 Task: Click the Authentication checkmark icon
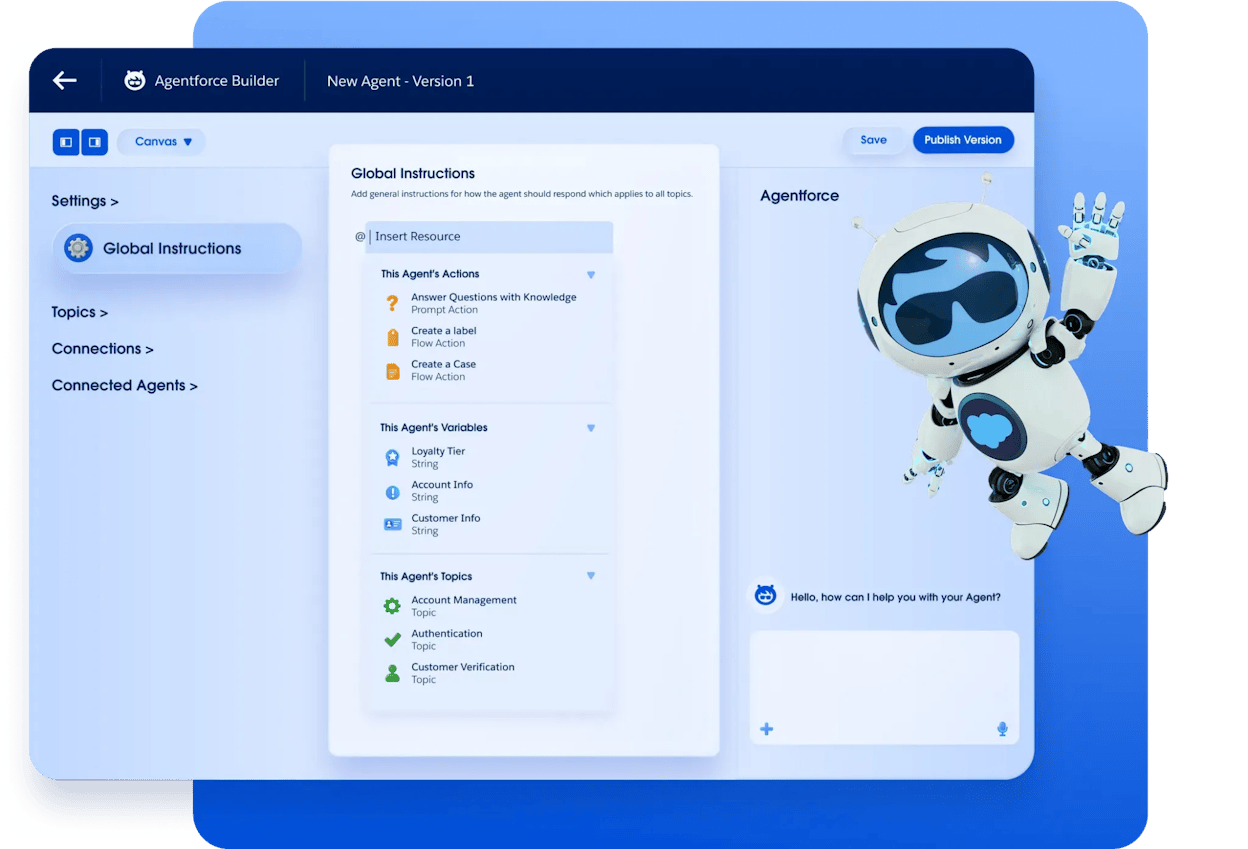coord(392,640)
